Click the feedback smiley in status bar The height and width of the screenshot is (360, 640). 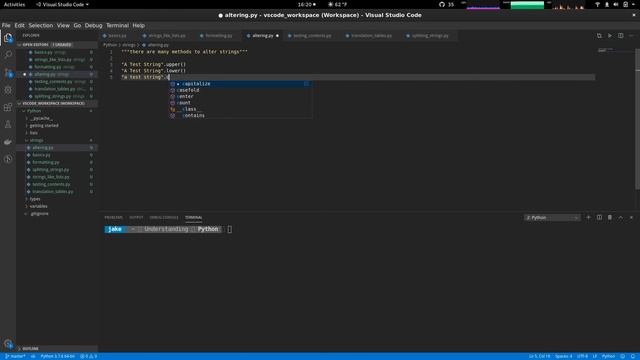click(622, 356)
